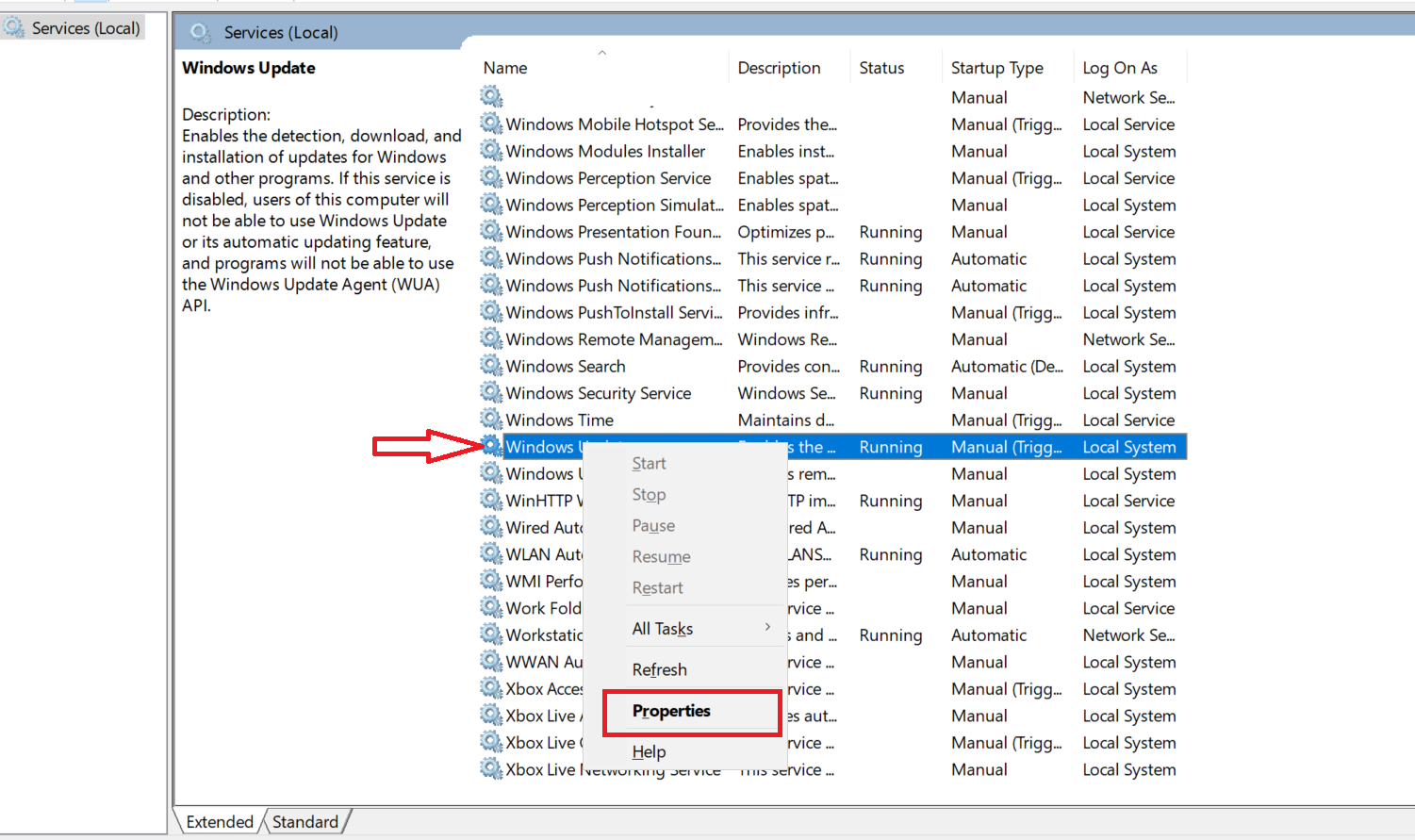Click the gear icon of Windows PushToInstall Service
This screenshot has height=840, width=1415.
tap(491, 311)
